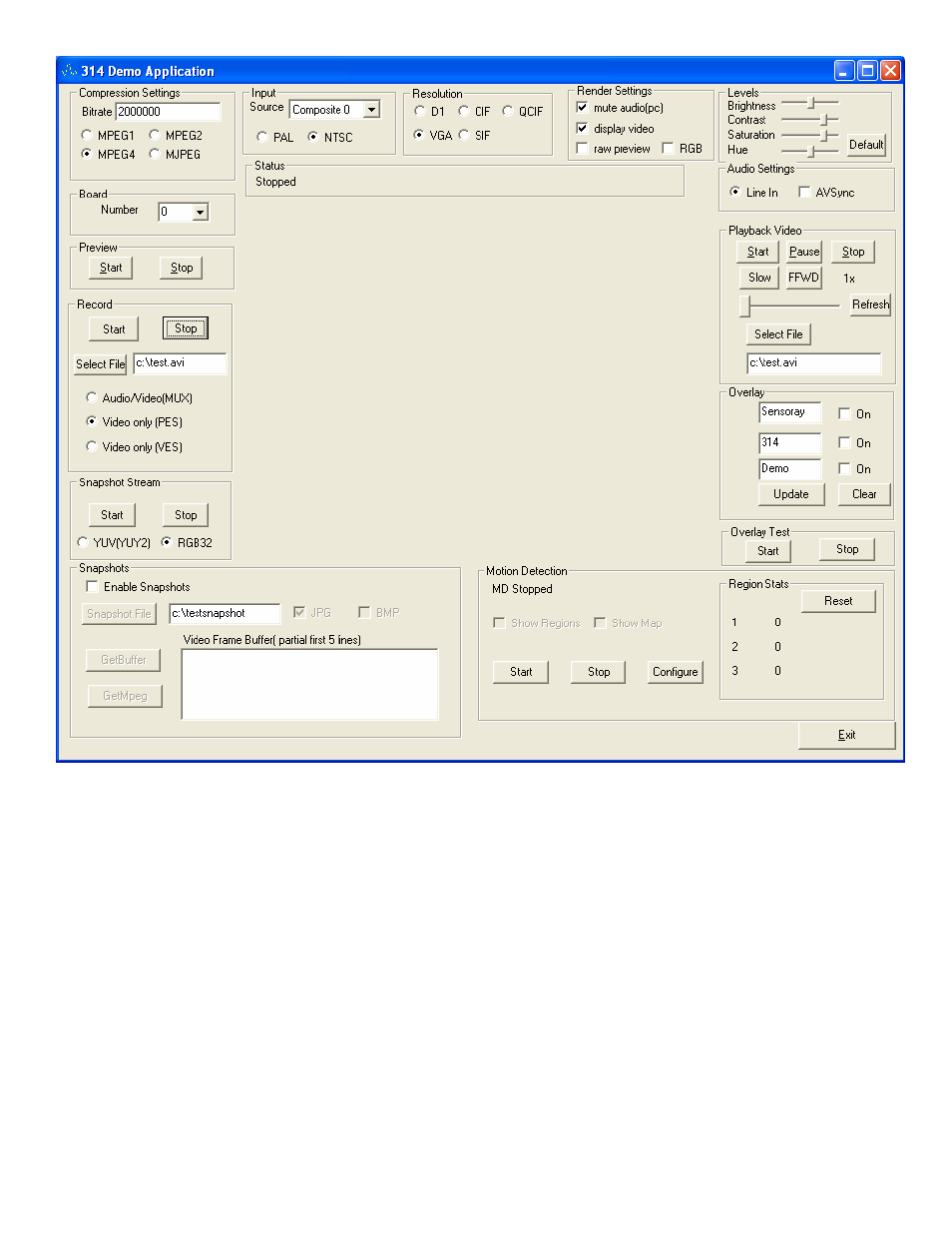Select the MPEG1 compression option
The width and height of the screenshot is (952, 1233).
(x=87, y=135)
